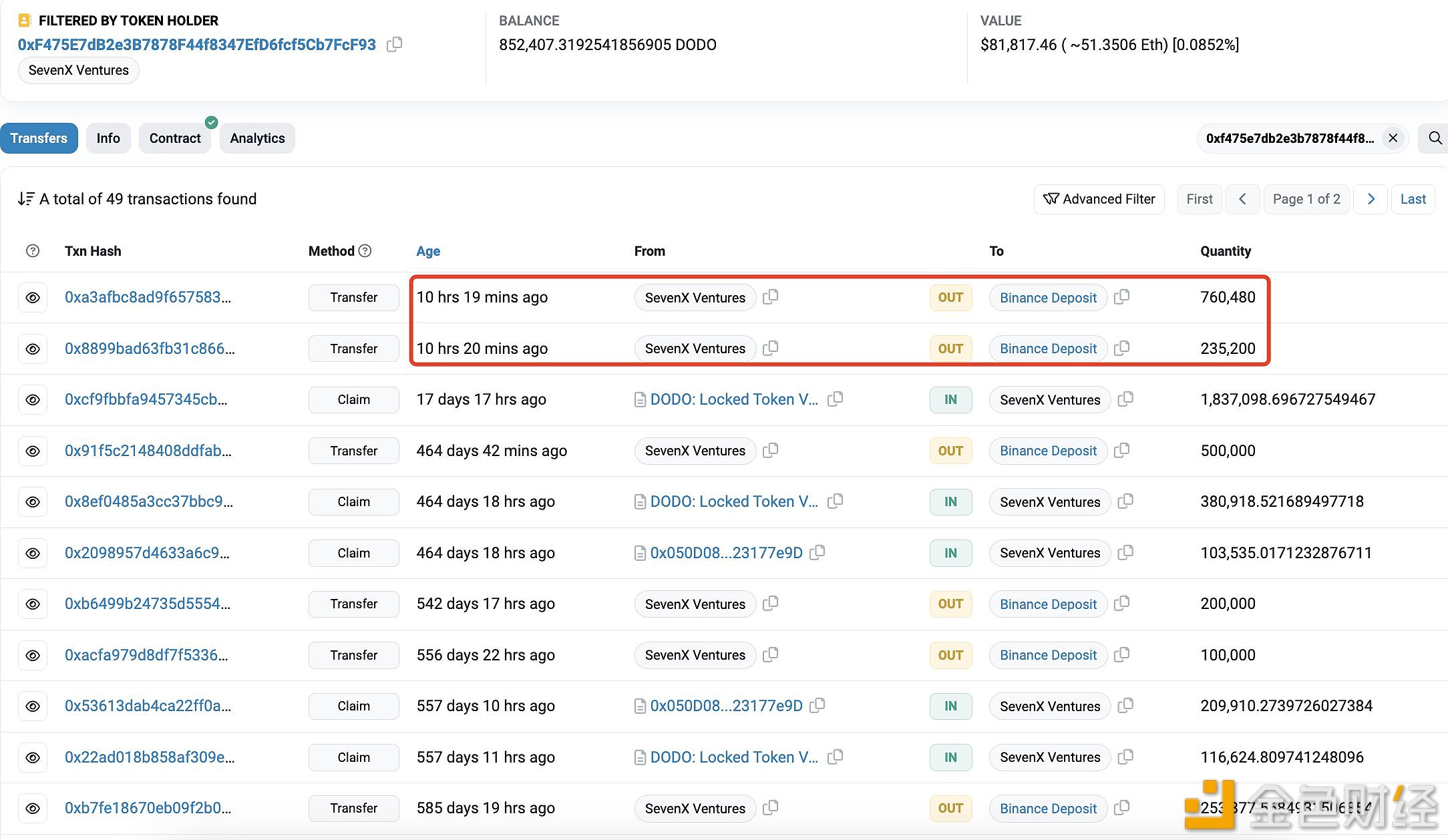Copy From address in the 760,480 row

tap(771, 296)
